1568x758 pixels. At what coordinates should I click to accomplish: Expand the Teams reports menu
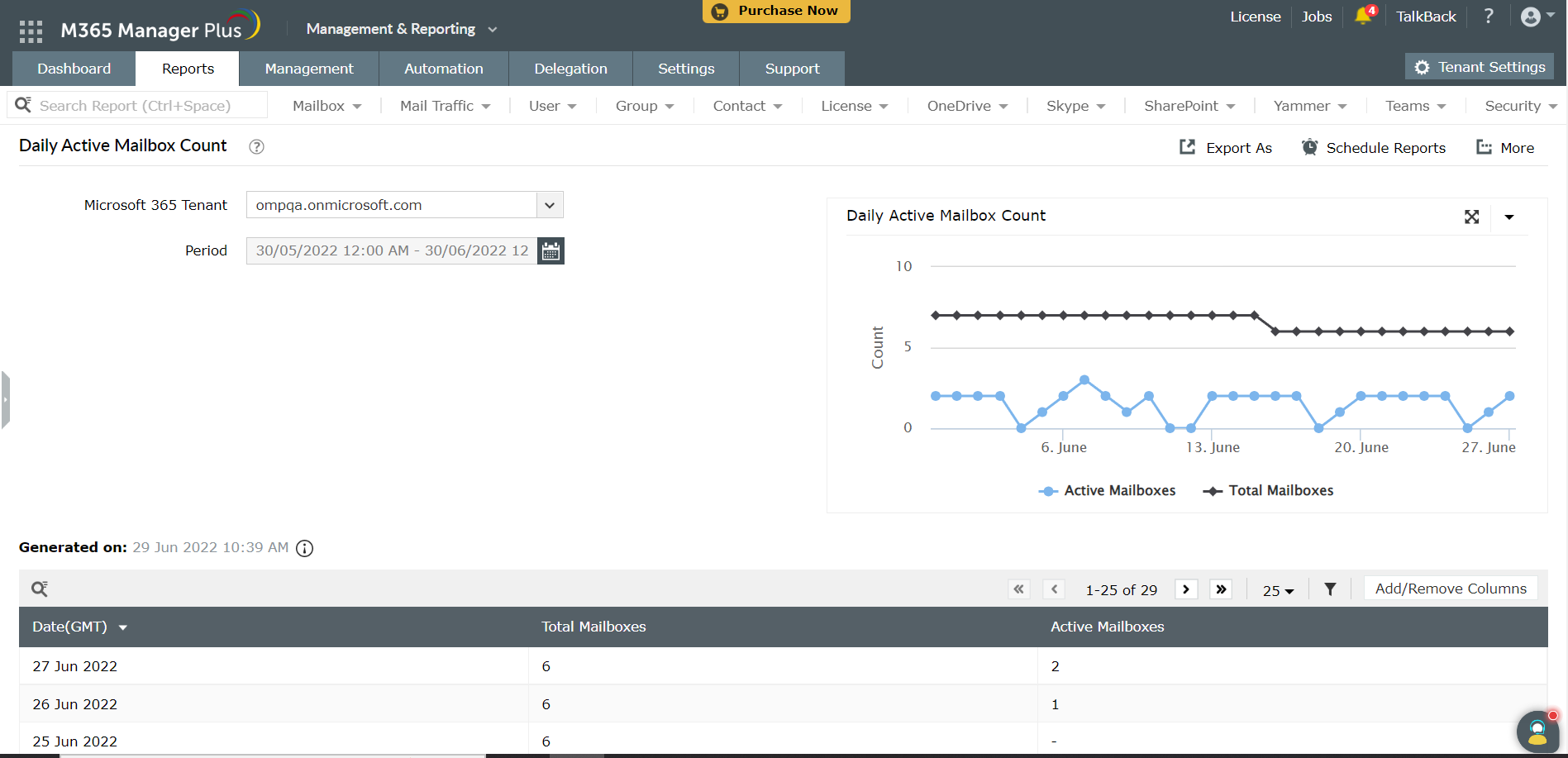tap(1416, 106)
